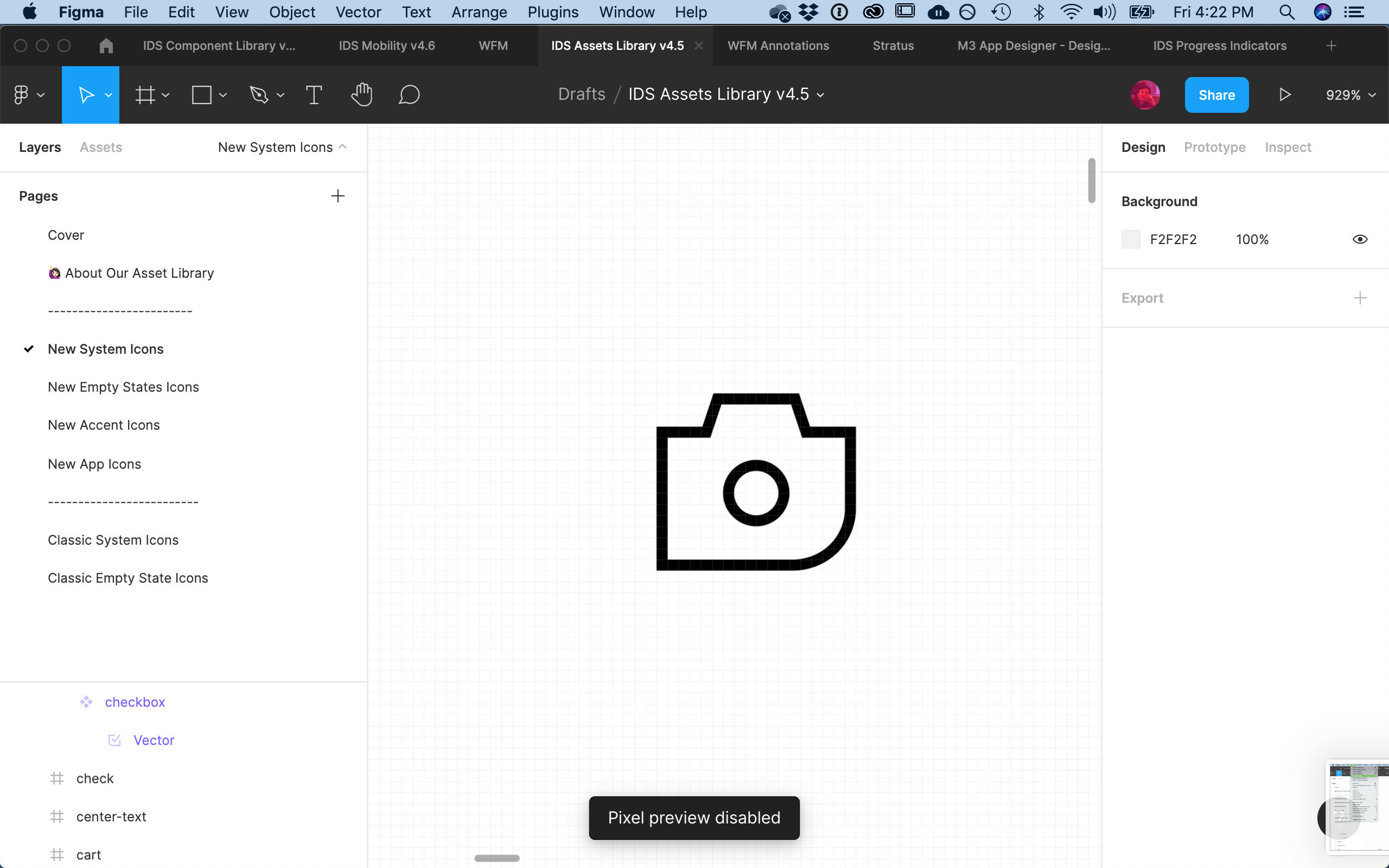
Task: Select the Comment tool
Action: click(409, 95)
